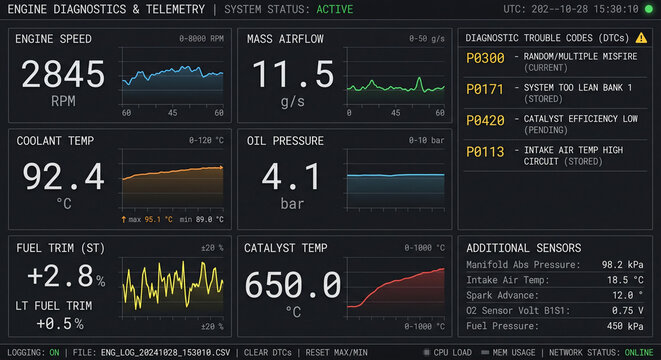
Task: Click the UTC timestamp in header
Action: coord(571,9)
